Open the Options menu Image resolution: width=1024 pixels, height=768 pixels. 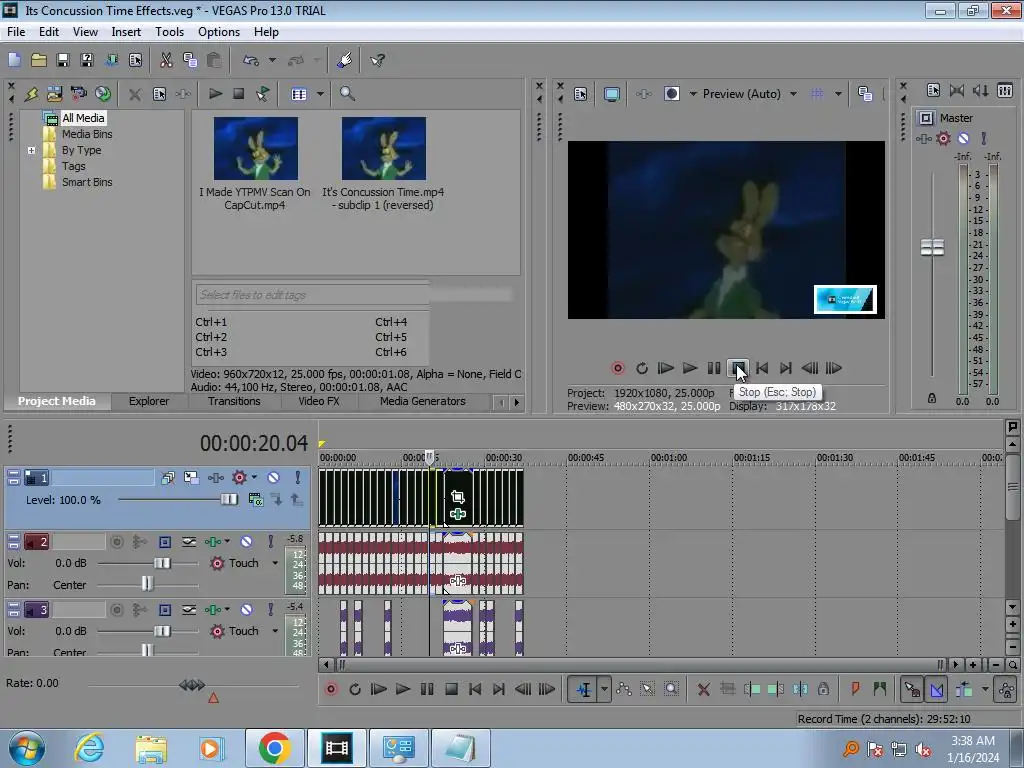[219, 31]
